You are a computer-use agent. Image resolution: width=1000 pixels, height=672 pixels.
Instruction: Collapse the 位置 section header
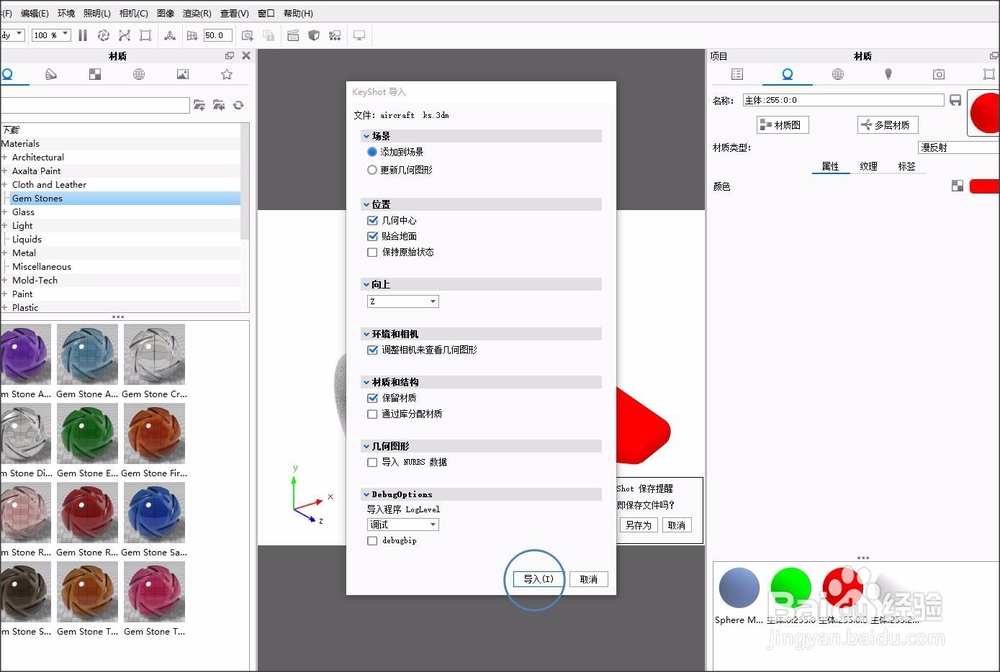tap(481, 204)
